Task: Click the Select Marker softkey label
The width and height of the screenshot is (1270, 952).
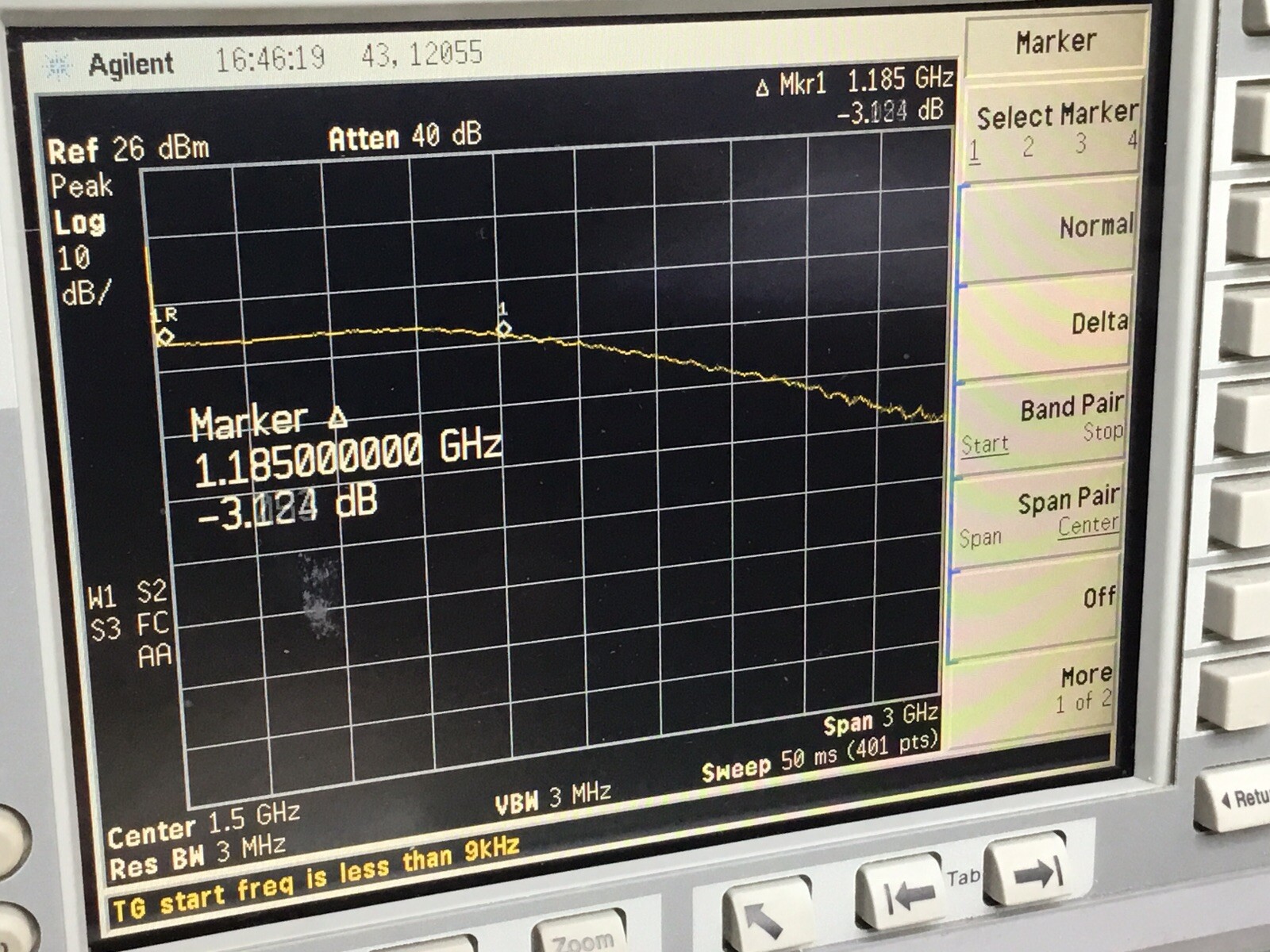Action: (1057, 116)
